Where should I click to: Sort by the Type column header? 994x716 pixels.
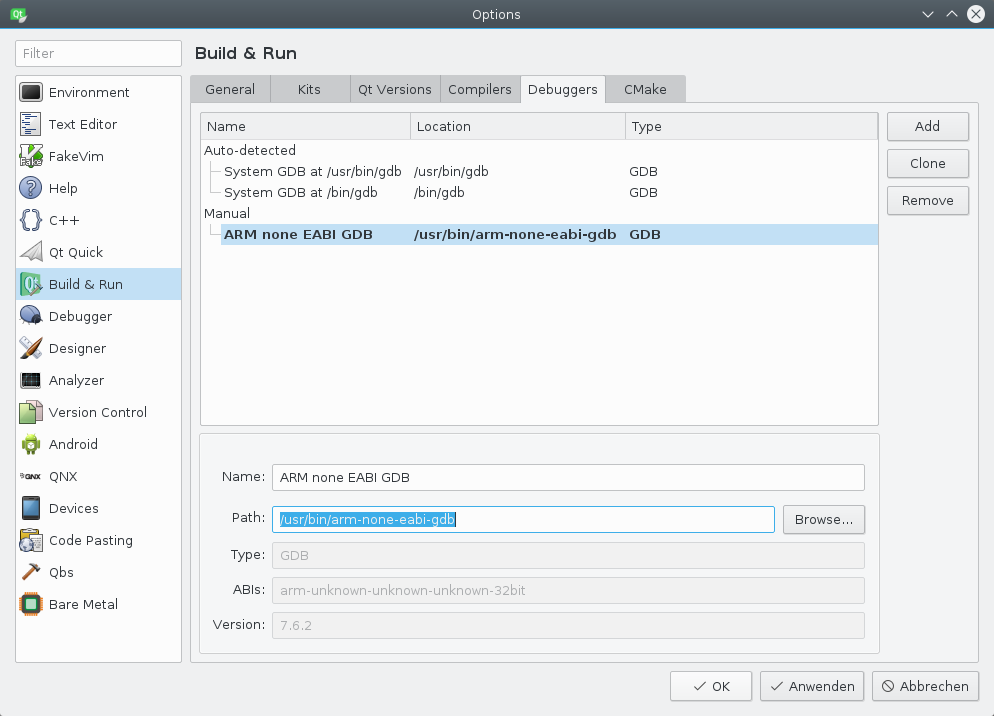coord(751,126)
